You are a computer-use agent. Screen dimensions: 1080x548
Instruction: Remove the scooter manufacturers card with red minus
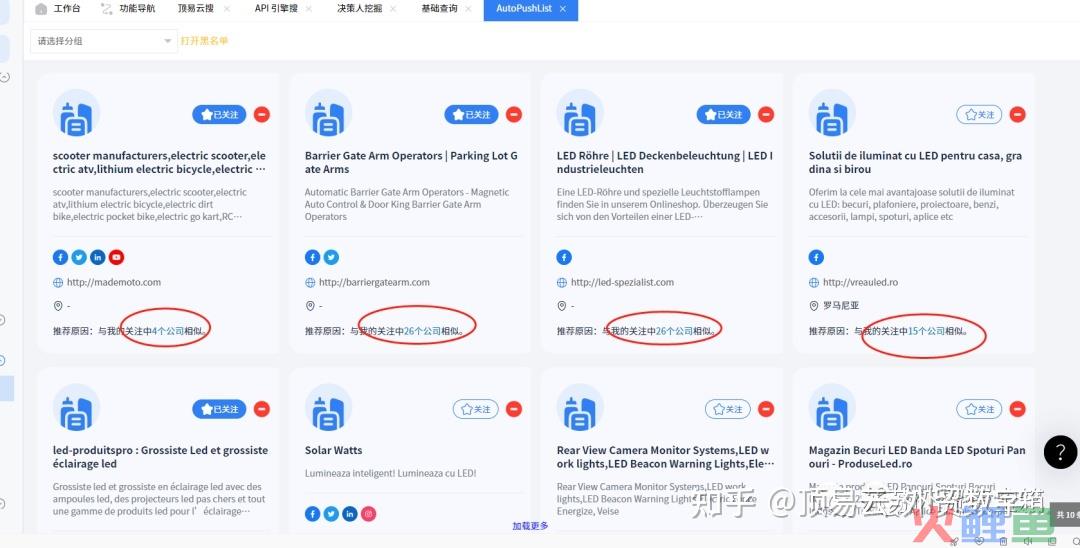(262, 114)
